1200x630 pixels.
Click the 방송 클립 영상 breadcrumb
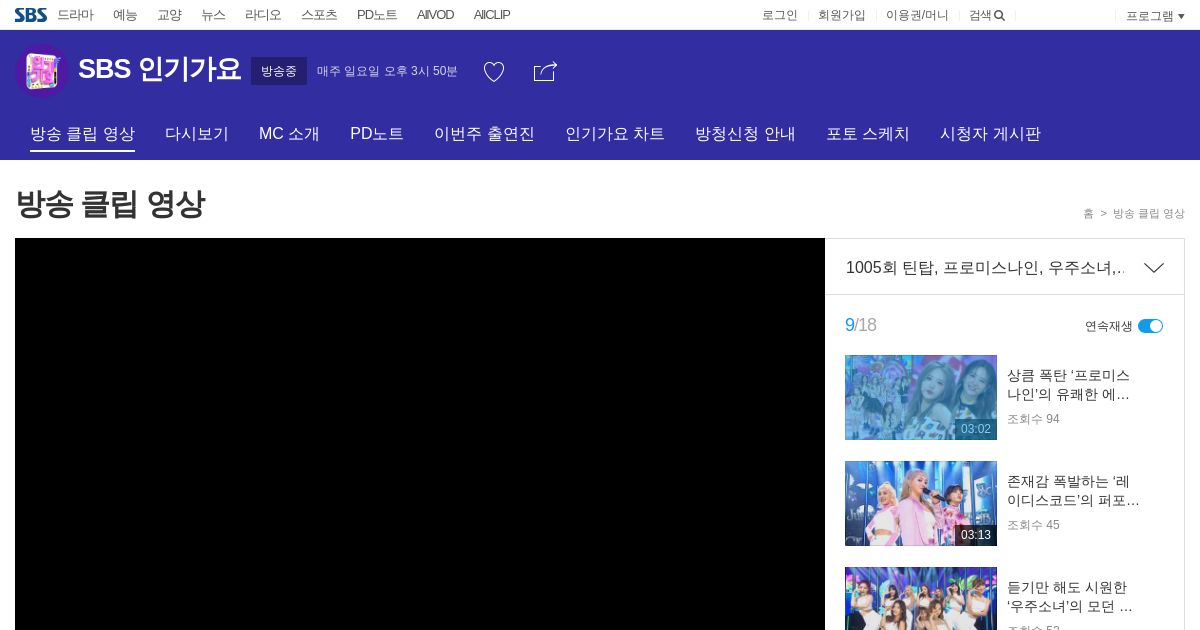(x=1149, y=214)
